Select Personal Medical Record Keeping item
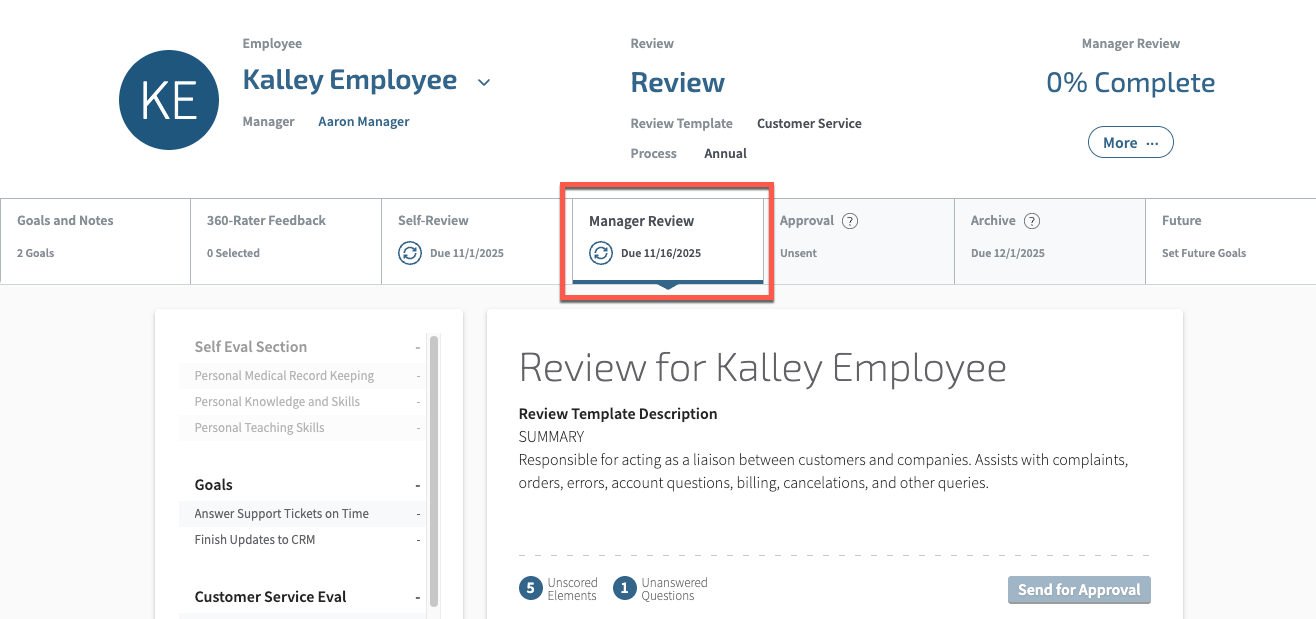Screen dimensions: 1316x619 pyautogui.click(x=302, y=376)
